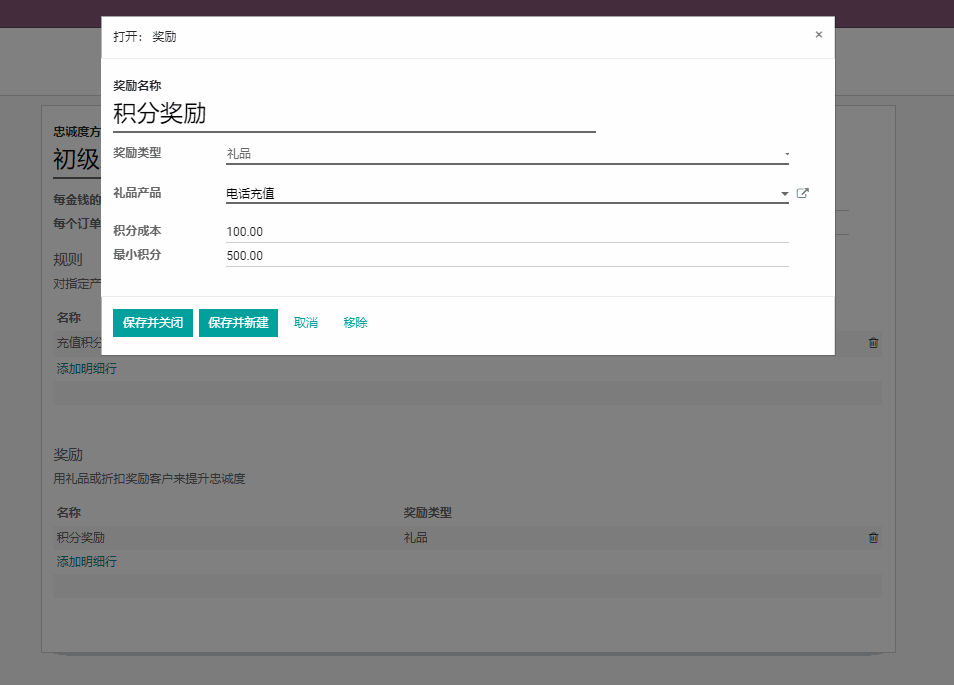This screenshot has height=685, width=954.
Task: Close the 奖励 dialog with the × icon
Action: 818,35
